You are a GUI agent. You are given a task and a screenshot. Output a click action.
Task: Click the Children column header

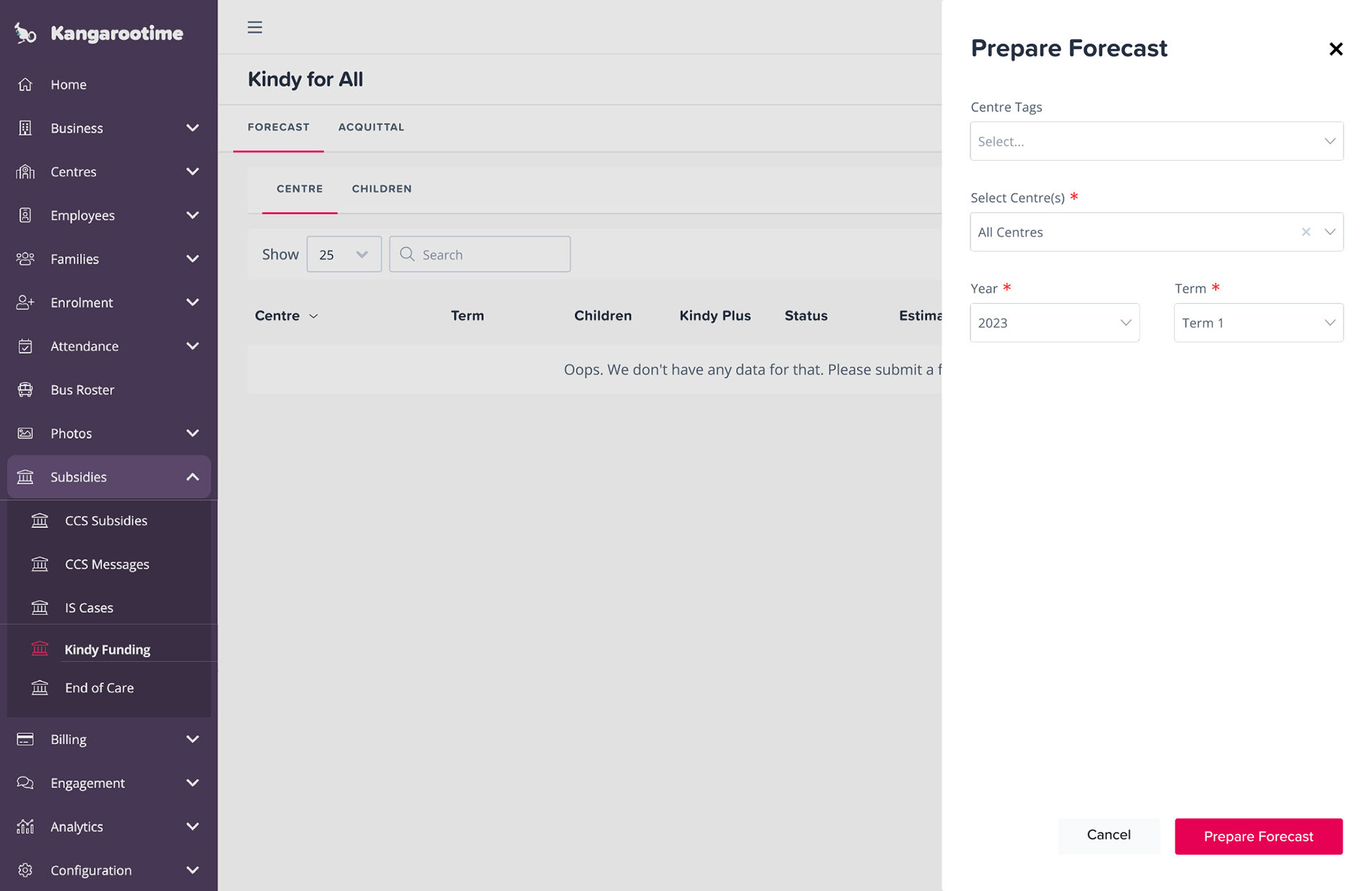coord(602,315)
